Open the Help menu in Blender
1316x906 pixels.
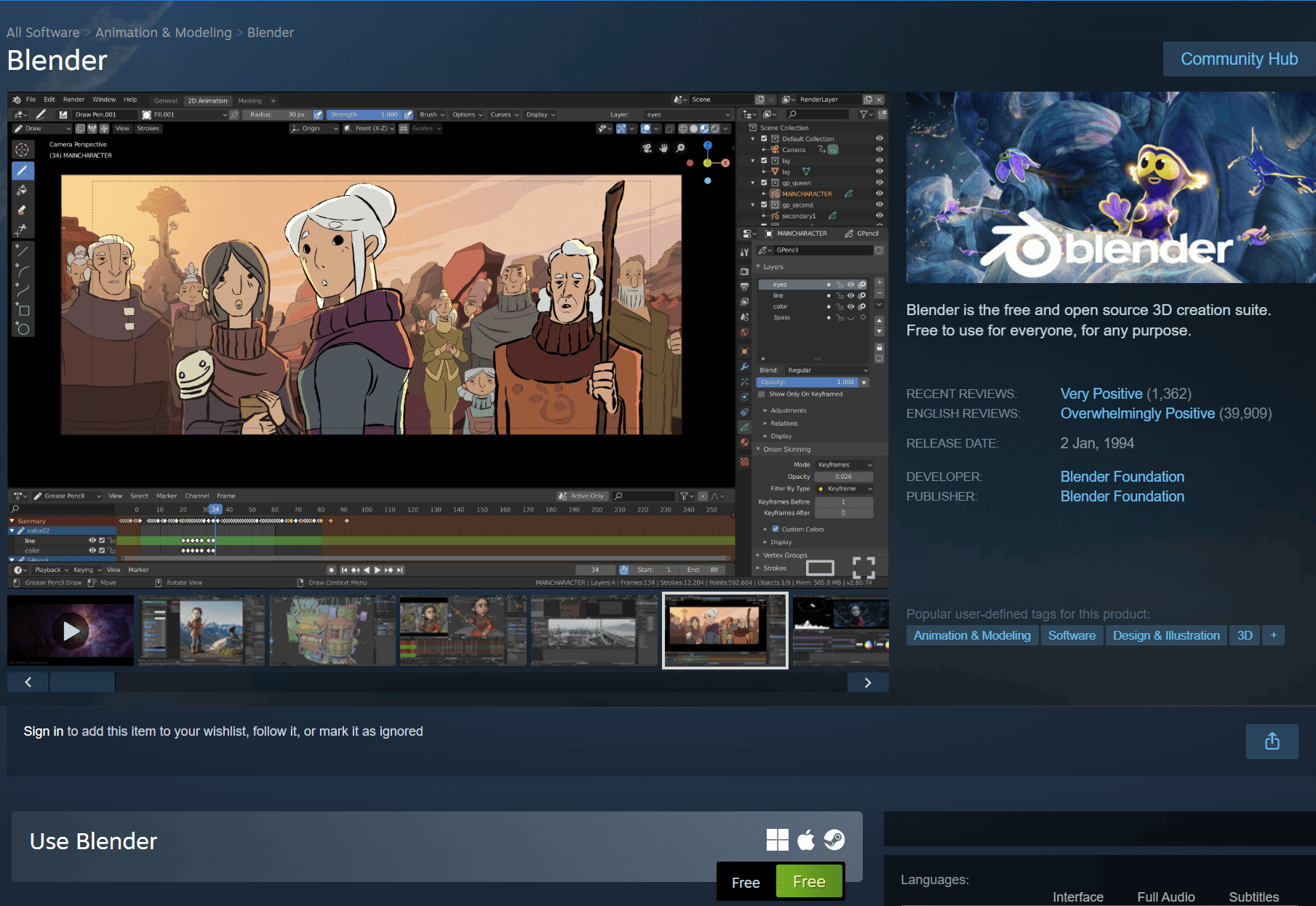130,100
